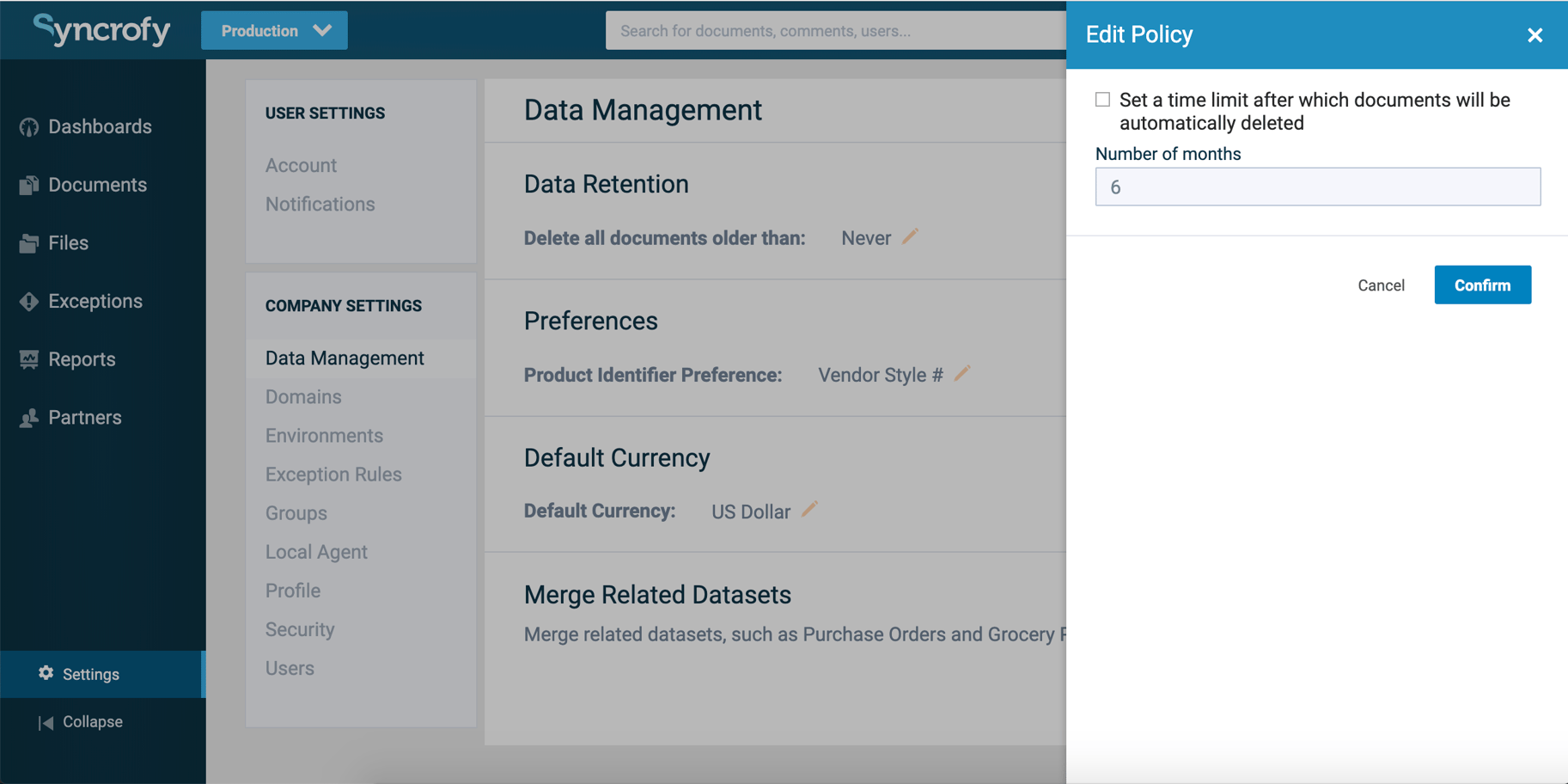The height and width of the screenshot is (784, 1568).
Task: Navigate to Exceptions using sidebar icon
Action: pos(95,301)
